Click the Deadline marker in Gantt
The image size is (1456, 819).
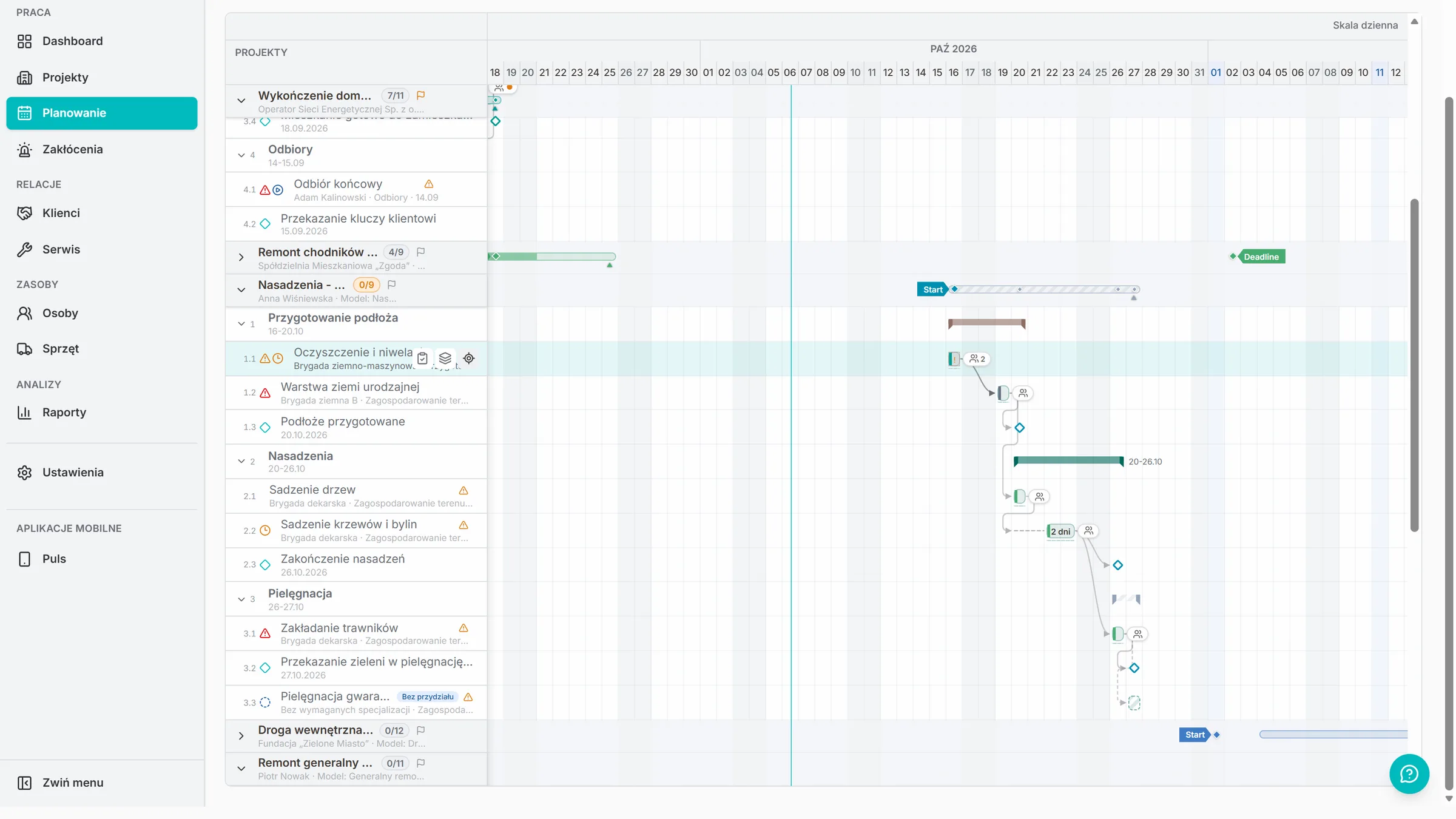point(1261,257)
